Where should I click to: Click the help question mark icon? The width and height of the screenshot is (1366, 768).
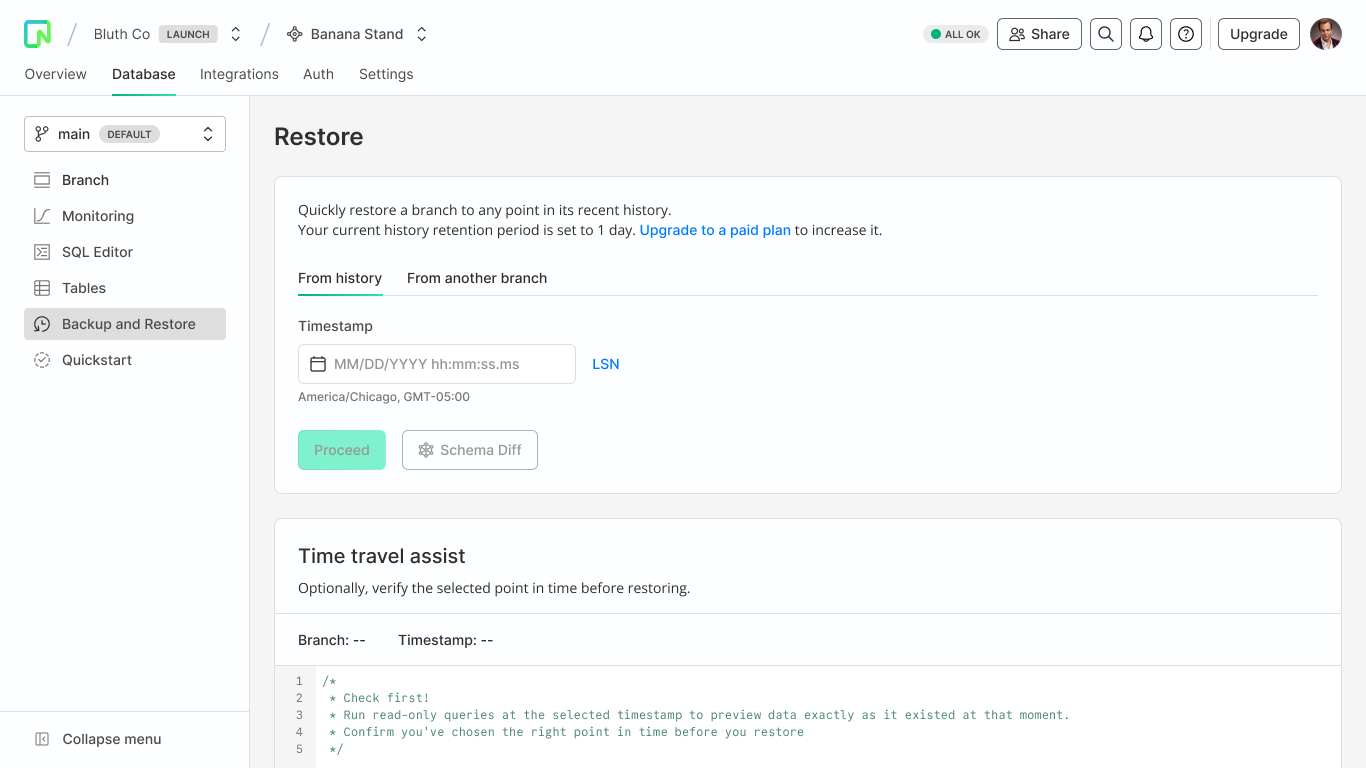[1185, 34]
